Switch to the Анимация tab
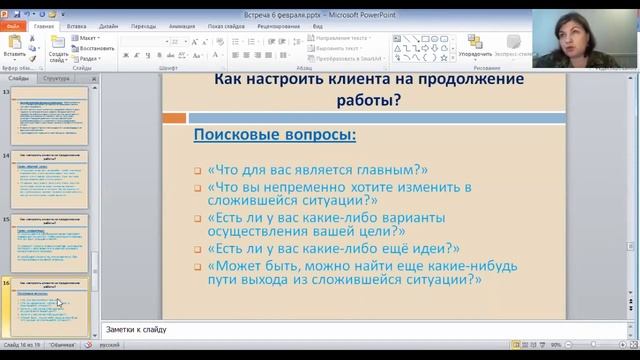This screenshot has height=360, width=640. pyautogui.click(x=182, y=26)
